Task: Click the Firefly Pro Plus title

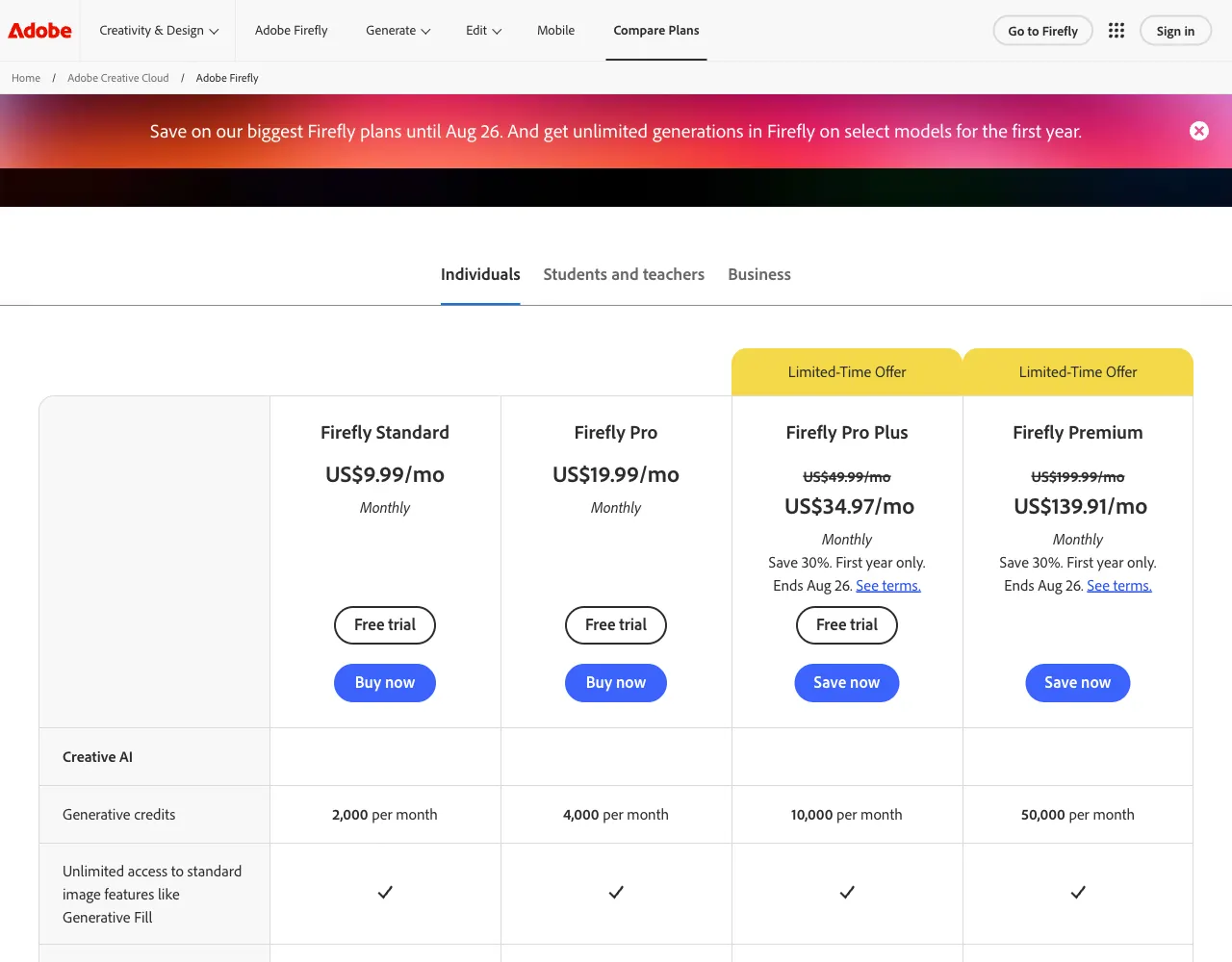Action: [847, 433]
